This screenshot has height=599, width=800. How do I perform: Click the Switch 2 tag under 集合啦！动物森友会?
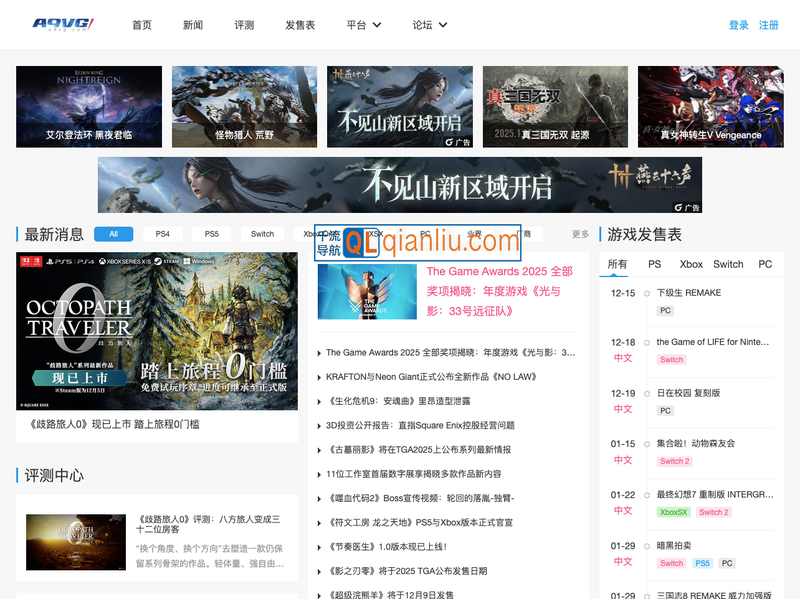pos(674,461)
